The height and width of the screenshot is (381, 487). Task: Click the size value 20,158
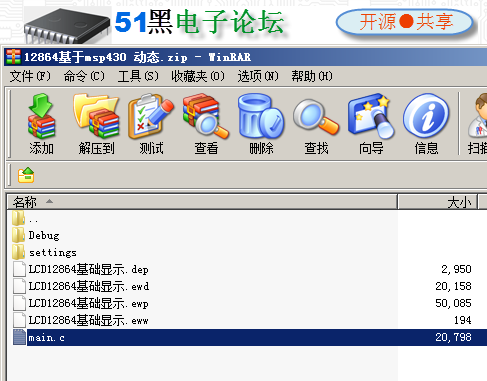[453, 286]
